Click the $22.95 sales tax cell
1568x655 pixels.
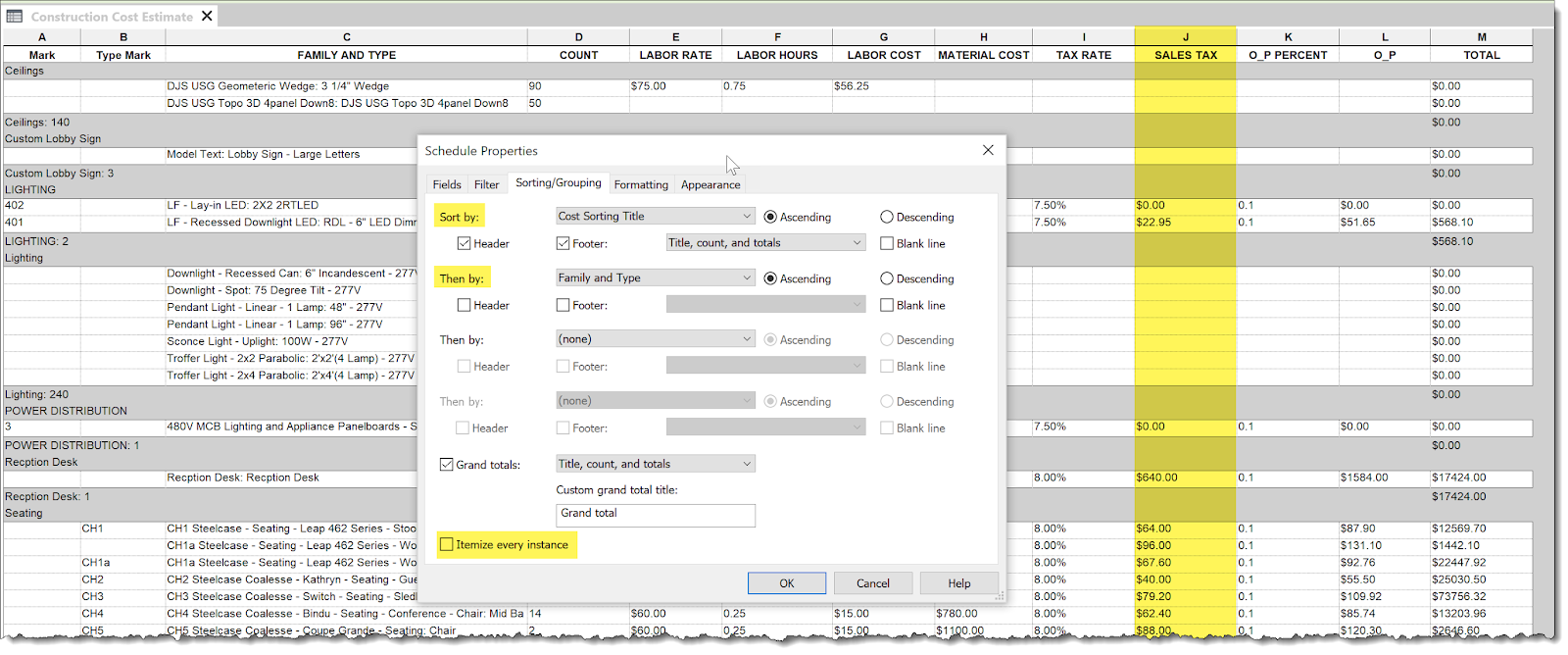pyautogui.click(x=1186, y=223)
